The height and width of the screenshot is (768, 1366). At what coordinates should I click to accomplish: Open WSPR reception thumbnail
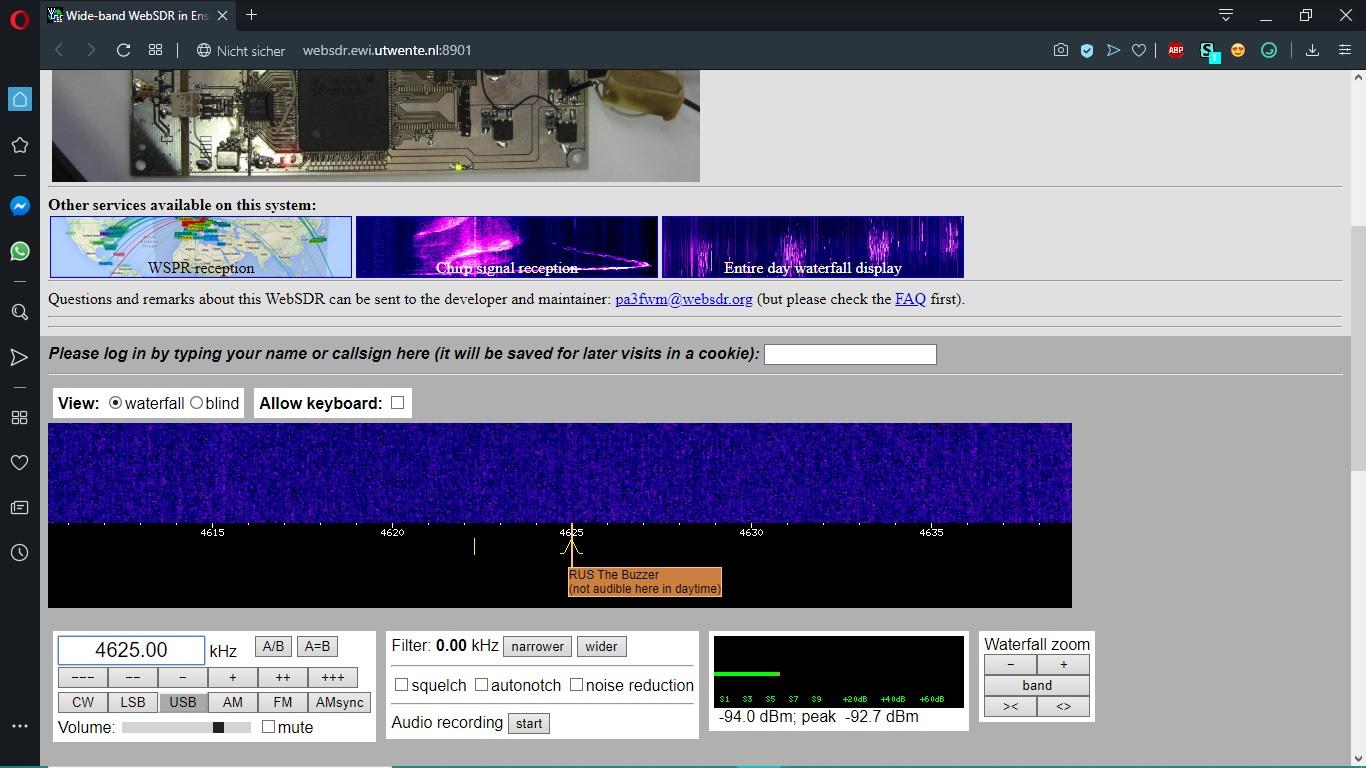pos(201,247)
